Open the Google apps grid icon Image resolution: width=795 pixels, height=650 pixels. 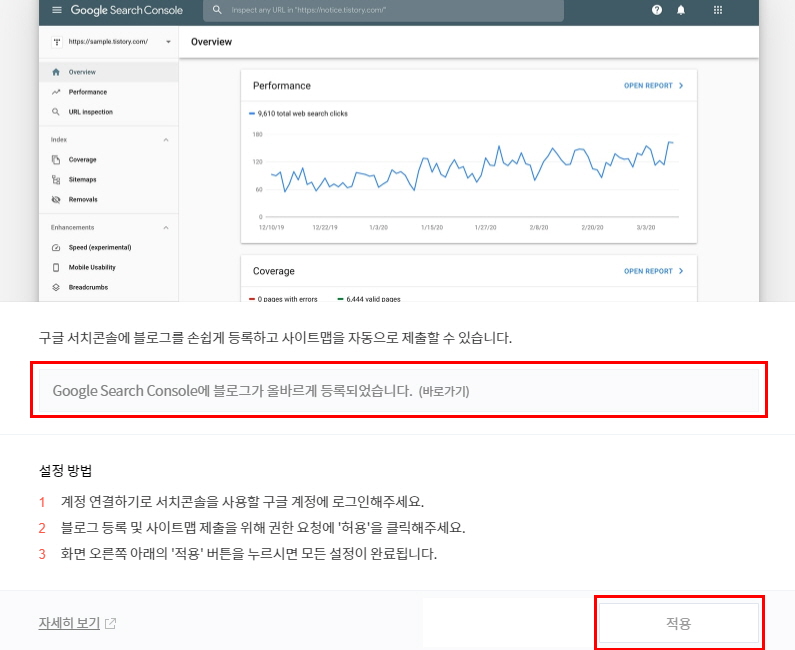[717, 10]
